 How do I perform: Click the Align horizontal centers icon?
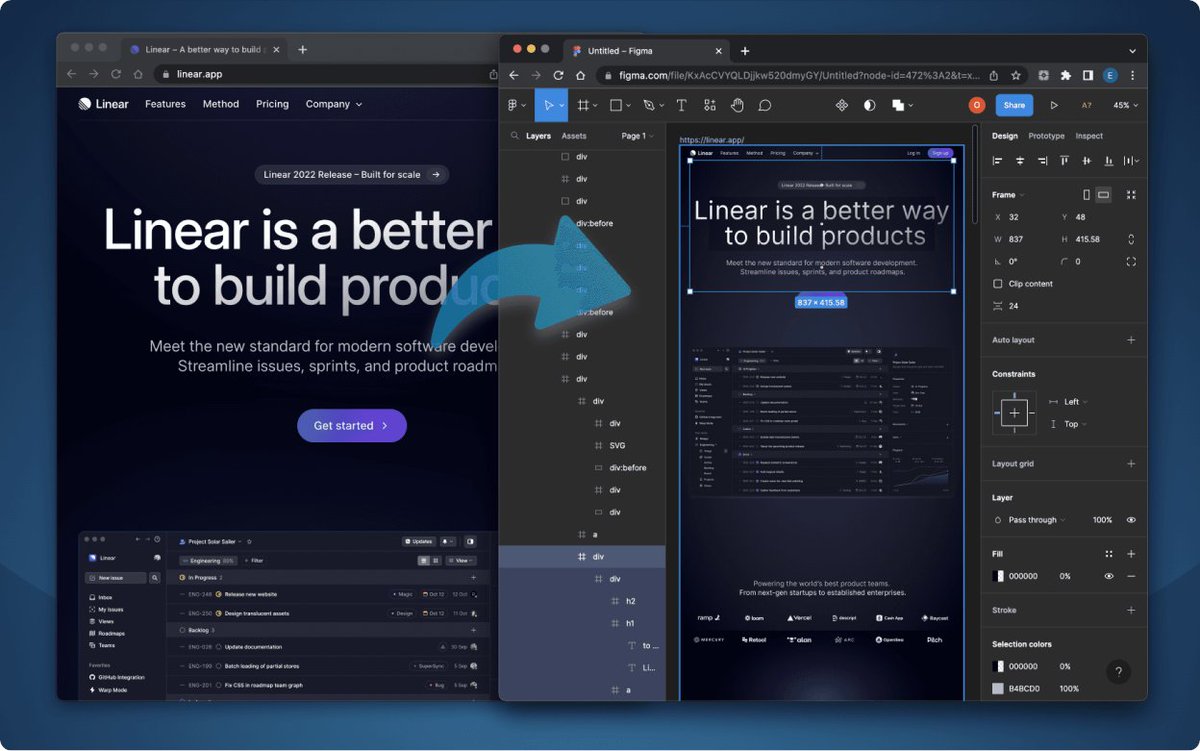click(1020, 160)
